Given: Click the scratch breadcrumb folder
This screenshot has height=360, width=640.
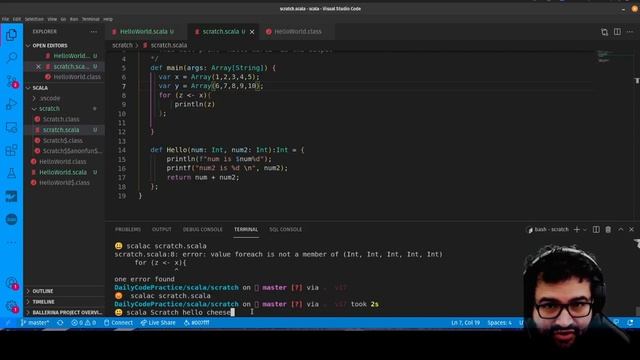Looking at the screenshot, I should 122,45.
